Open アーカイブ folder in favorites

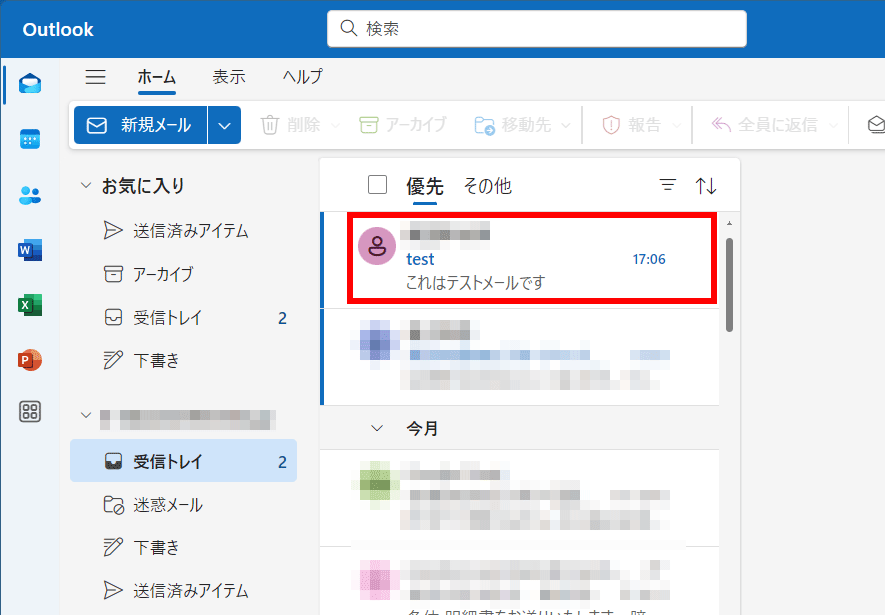point(183,274)
